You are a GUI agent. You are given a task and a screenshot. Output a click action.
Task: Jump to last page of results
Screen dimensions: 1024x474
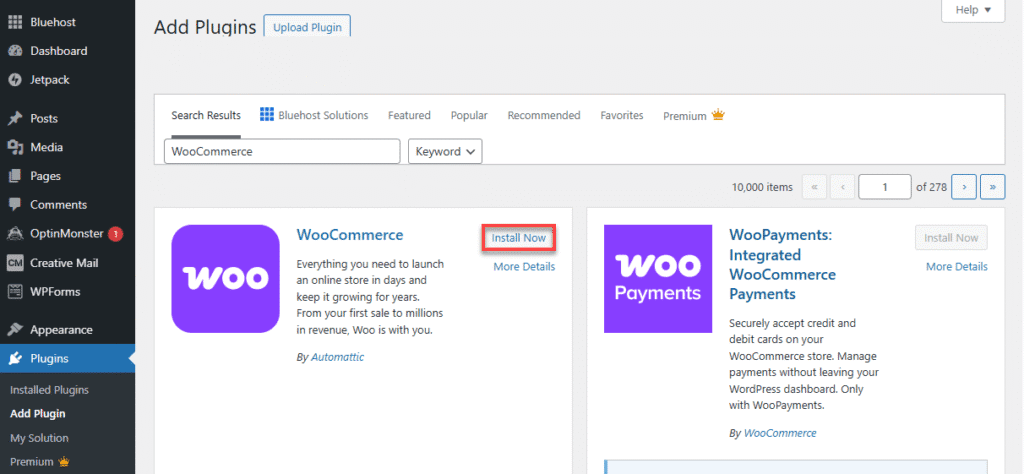(992, 187)
